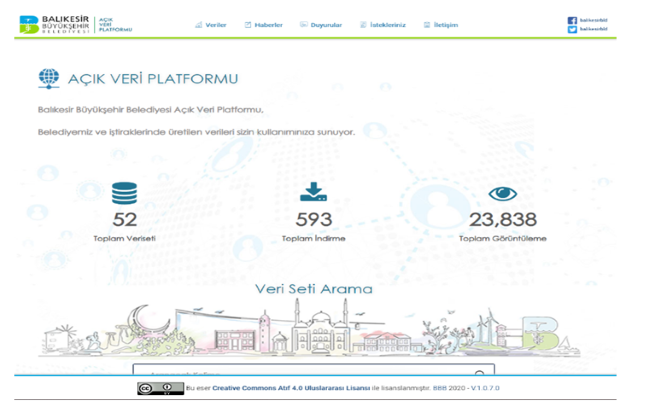The width and height of the screenshot is (650, 413).
Task: Click the globe icon beside Açık Veri Platformu
Action: [x=48, y=79]
